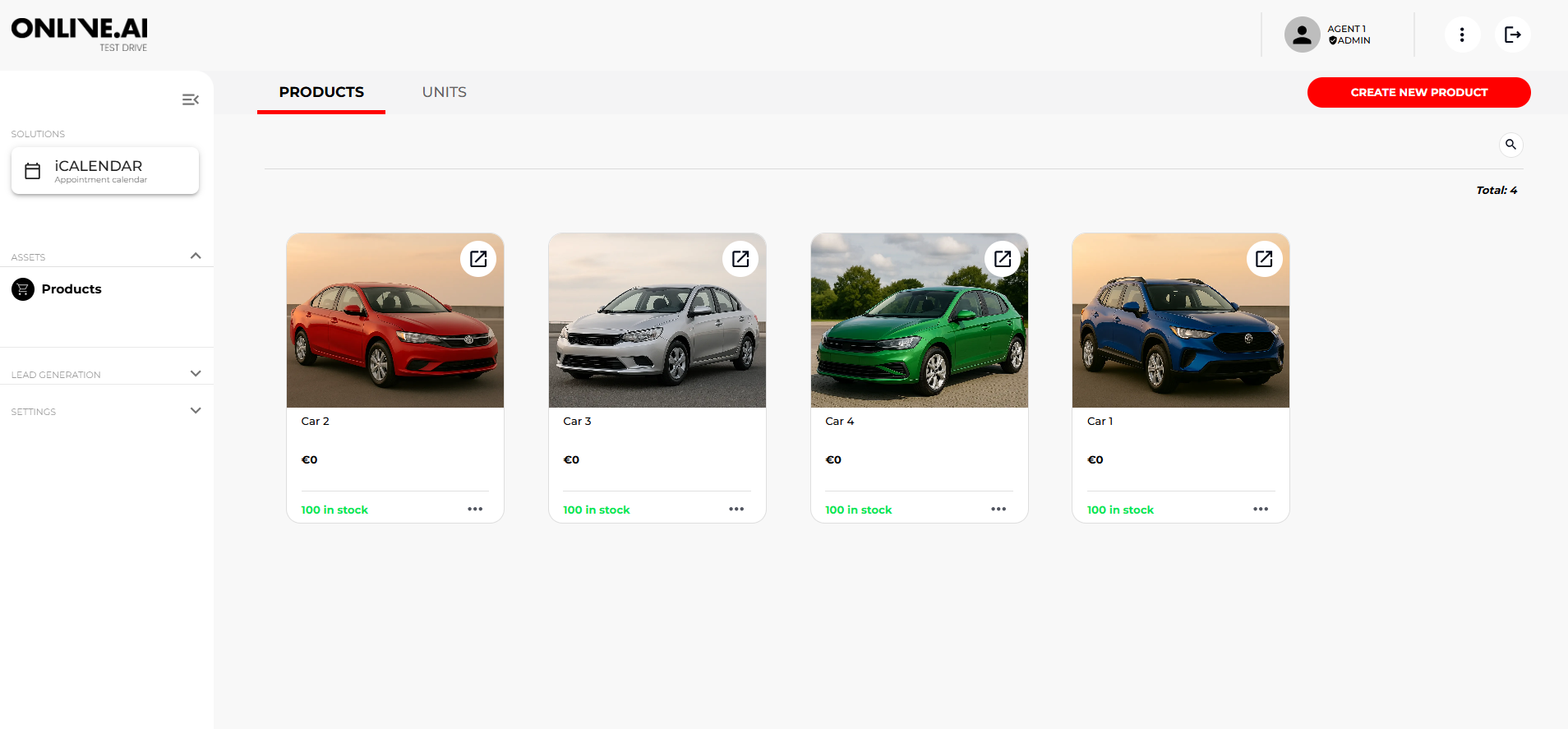The image size is (1568, 729).
Task: Click Create New Product button
Action: point(1418,92)
